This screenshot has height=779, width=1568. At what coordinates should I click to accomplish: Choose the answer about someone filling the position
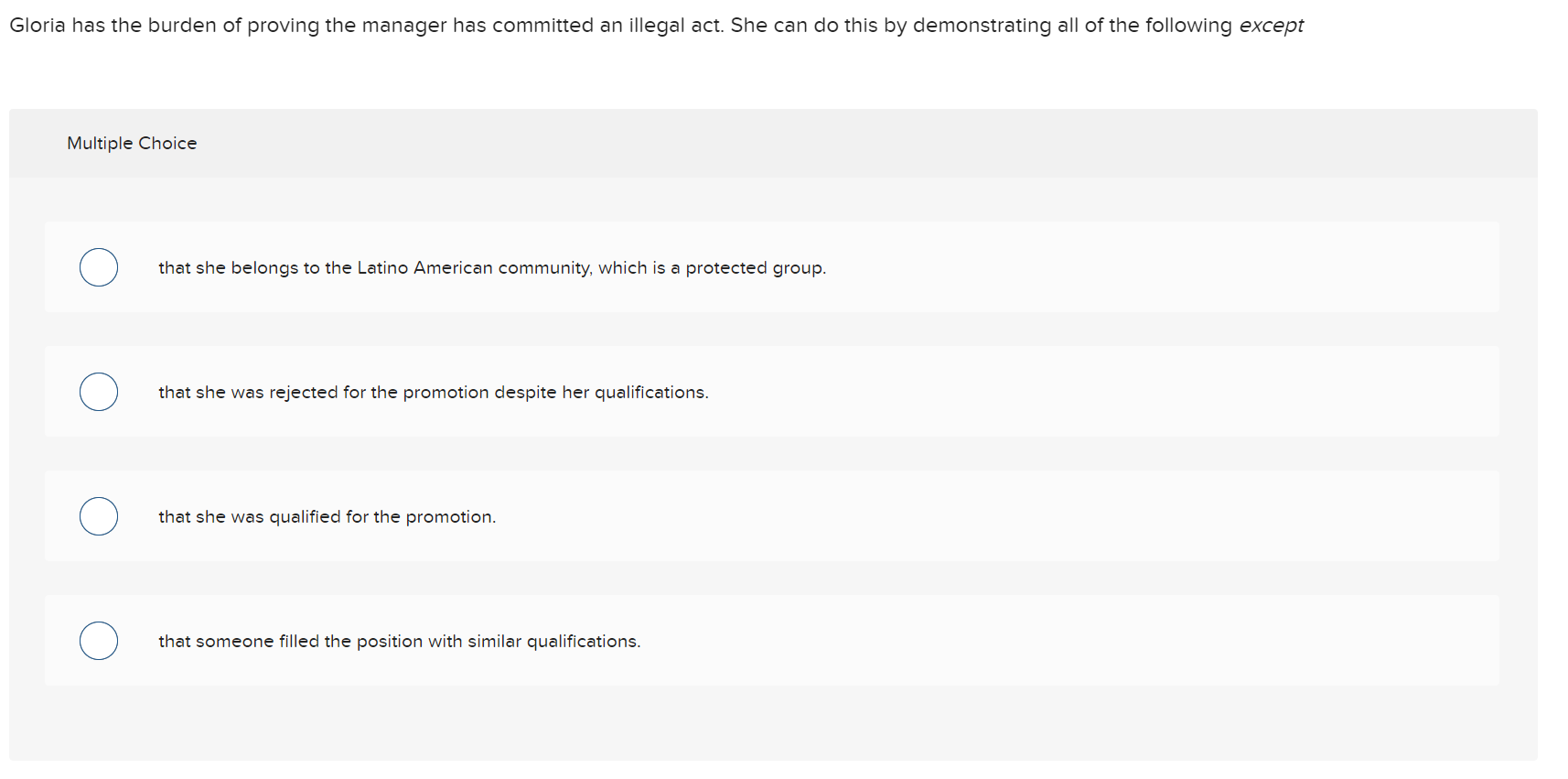399,641
